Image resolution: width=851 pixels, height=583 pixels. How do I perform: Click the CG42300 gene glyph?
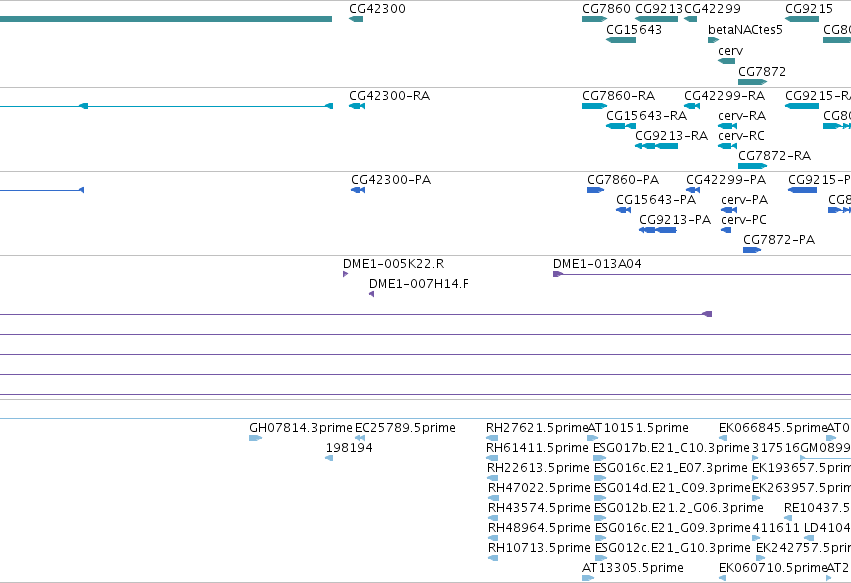coord(356,20)
